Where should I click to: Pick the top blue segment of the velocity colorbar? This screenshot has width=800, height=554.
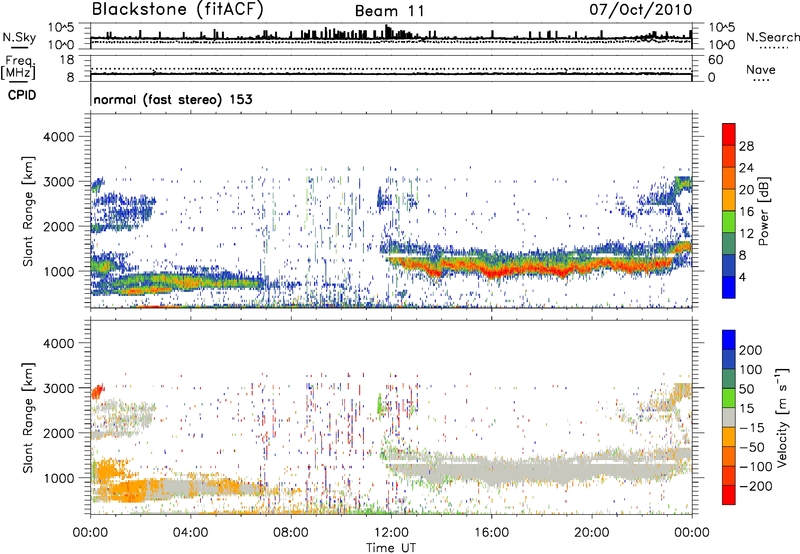click(729, 340)
